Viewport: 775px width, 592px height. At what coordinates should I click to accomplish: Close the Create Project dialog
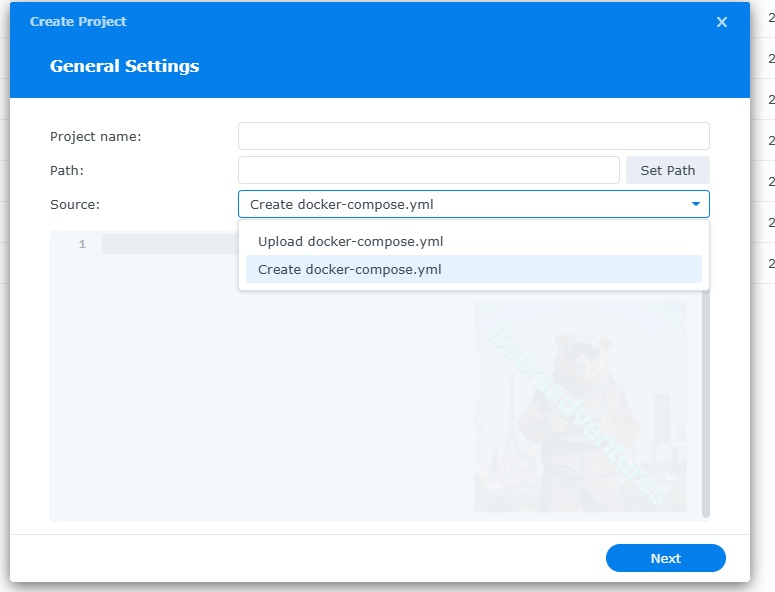722,22
